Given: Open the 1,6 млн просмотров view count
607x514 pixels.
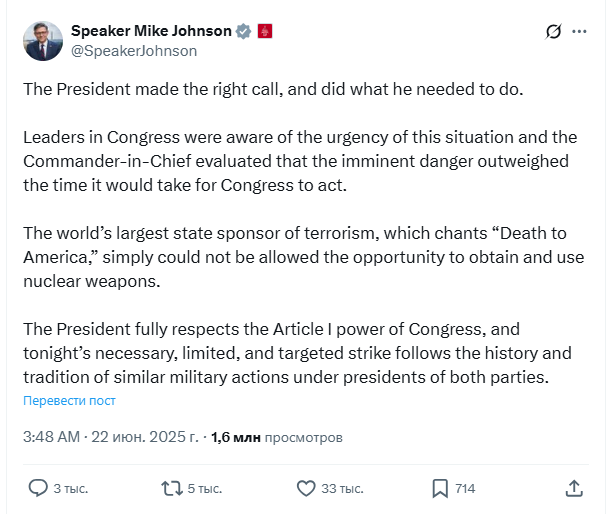Looking at the screenshot, I should pos(277,437).
